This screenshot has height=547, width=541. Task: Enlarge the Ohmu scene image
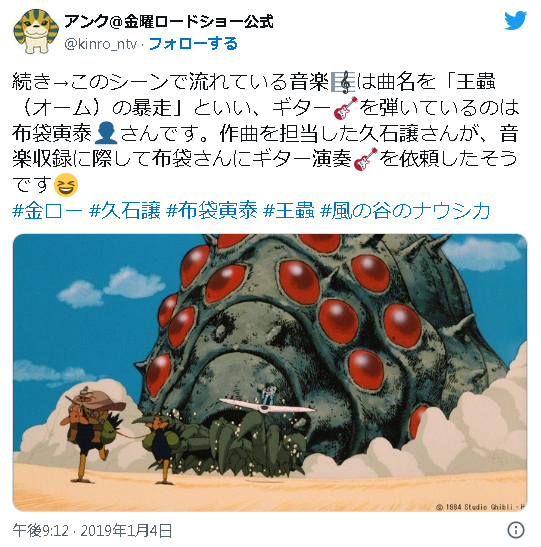270,373
